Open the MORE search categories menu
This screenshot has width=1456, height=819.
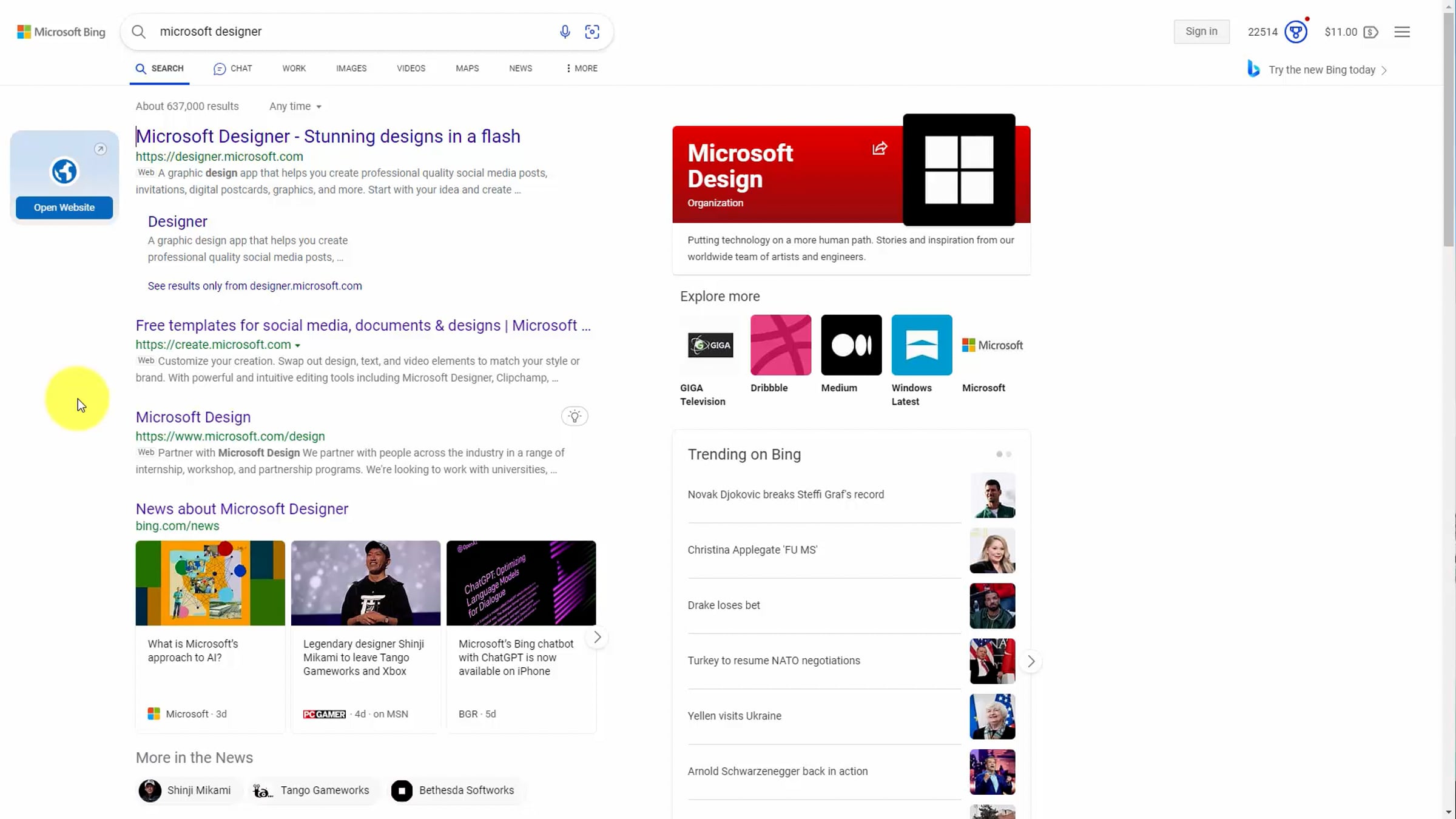pyautogui.click(x=581, y=69)
